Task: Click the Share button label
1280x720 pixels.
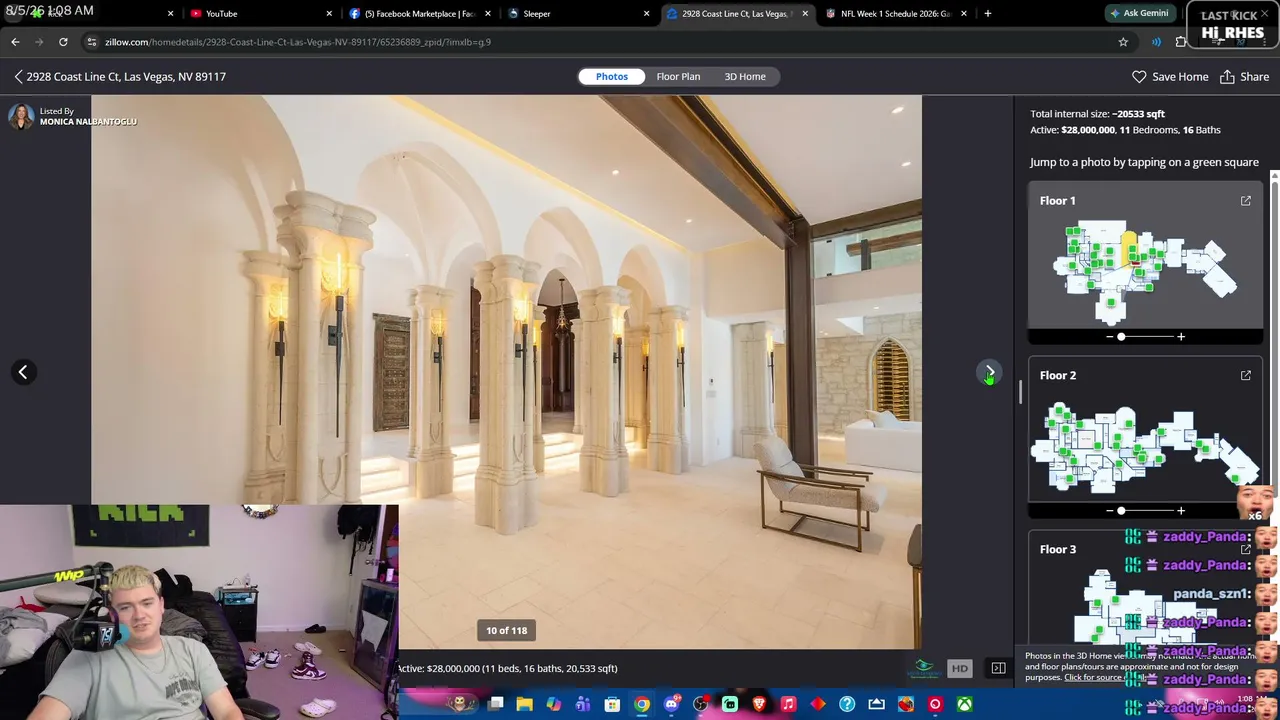Action: [1254, 76]
